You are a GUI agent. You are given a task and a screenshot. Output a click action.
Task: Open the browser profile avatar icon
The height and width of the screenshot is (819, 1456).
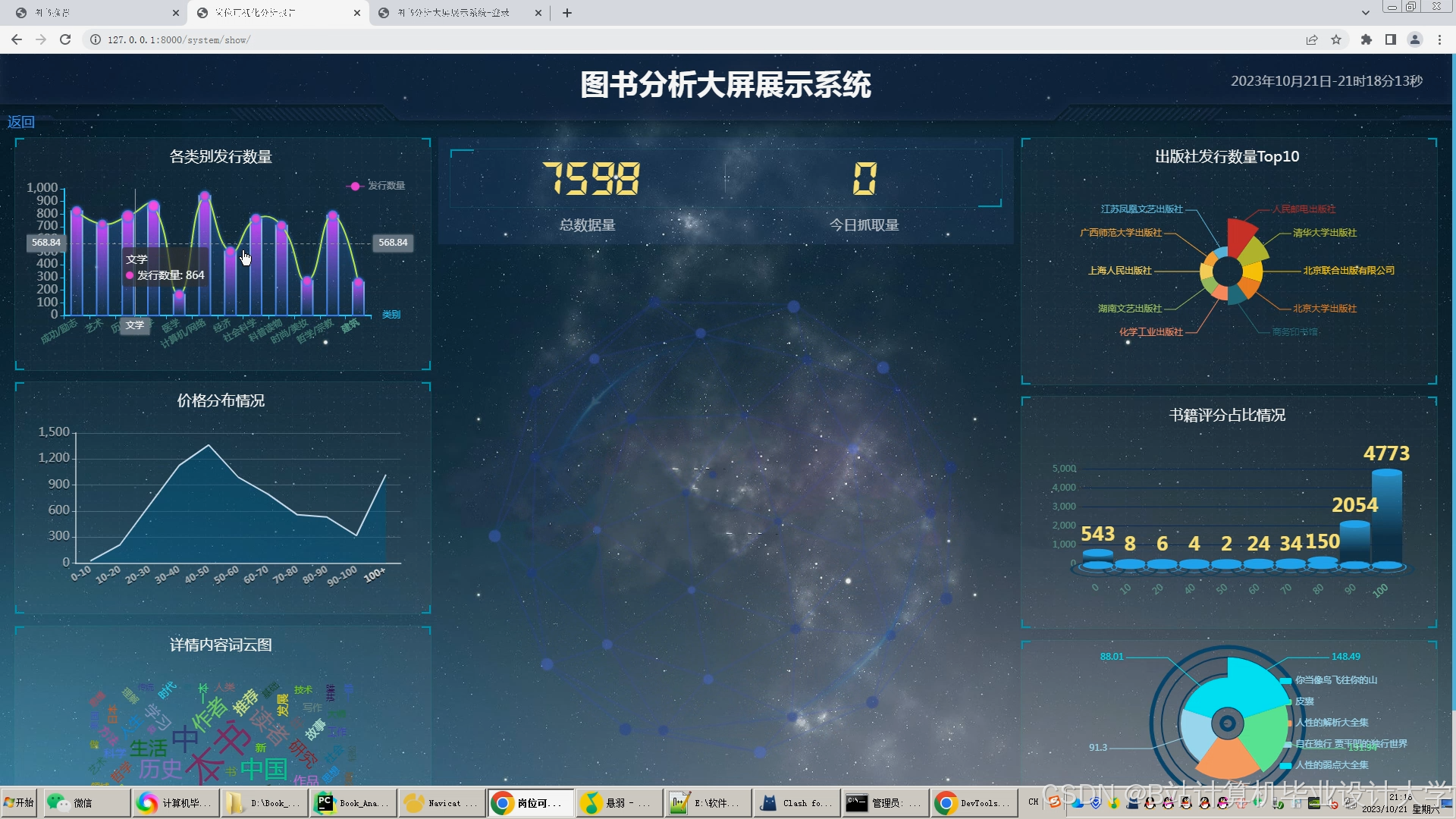point(1414,39)
